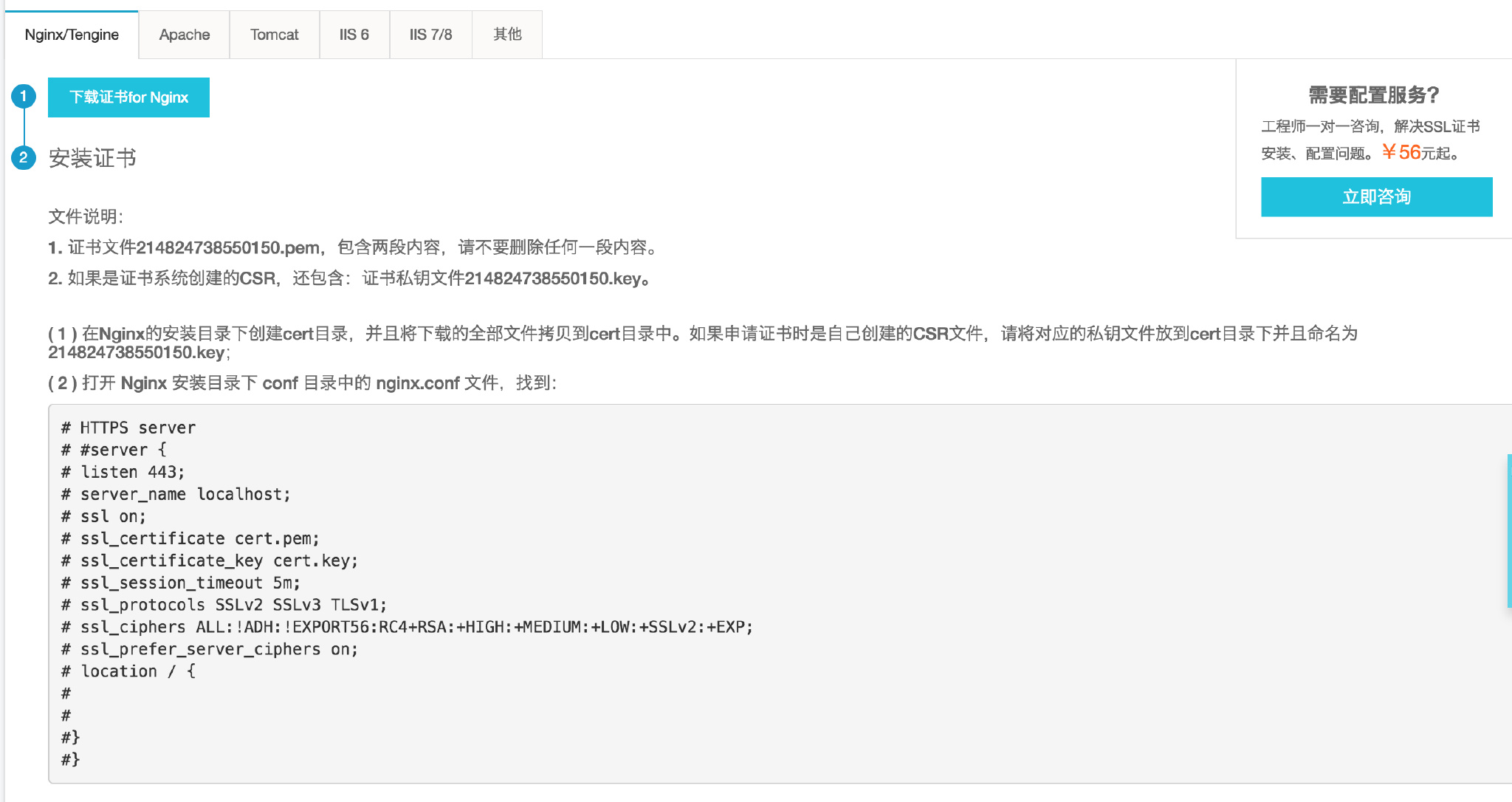Click the line mentioning 214824738550150.key private key file
The width and height of the screenshot is (1512, 802).
pyautogui.click(x=349, y=278)
